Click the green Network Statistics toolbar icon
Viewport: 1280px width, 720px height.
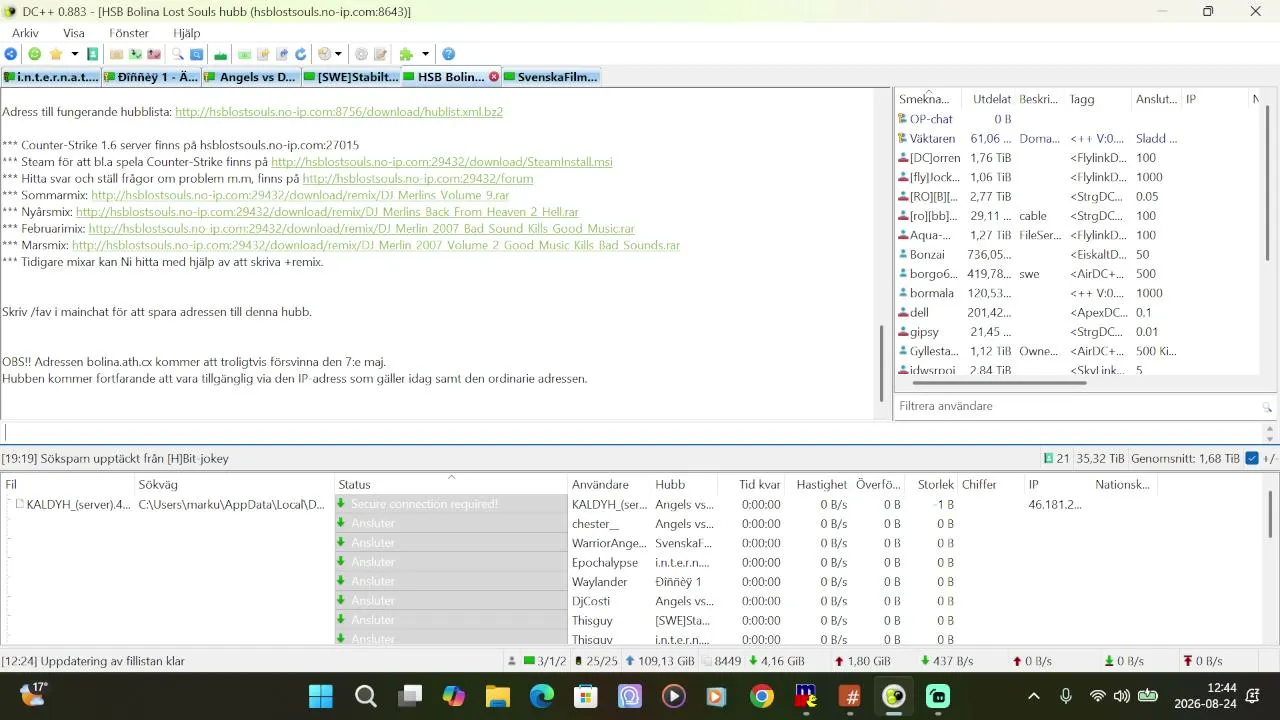click(221, 54)
